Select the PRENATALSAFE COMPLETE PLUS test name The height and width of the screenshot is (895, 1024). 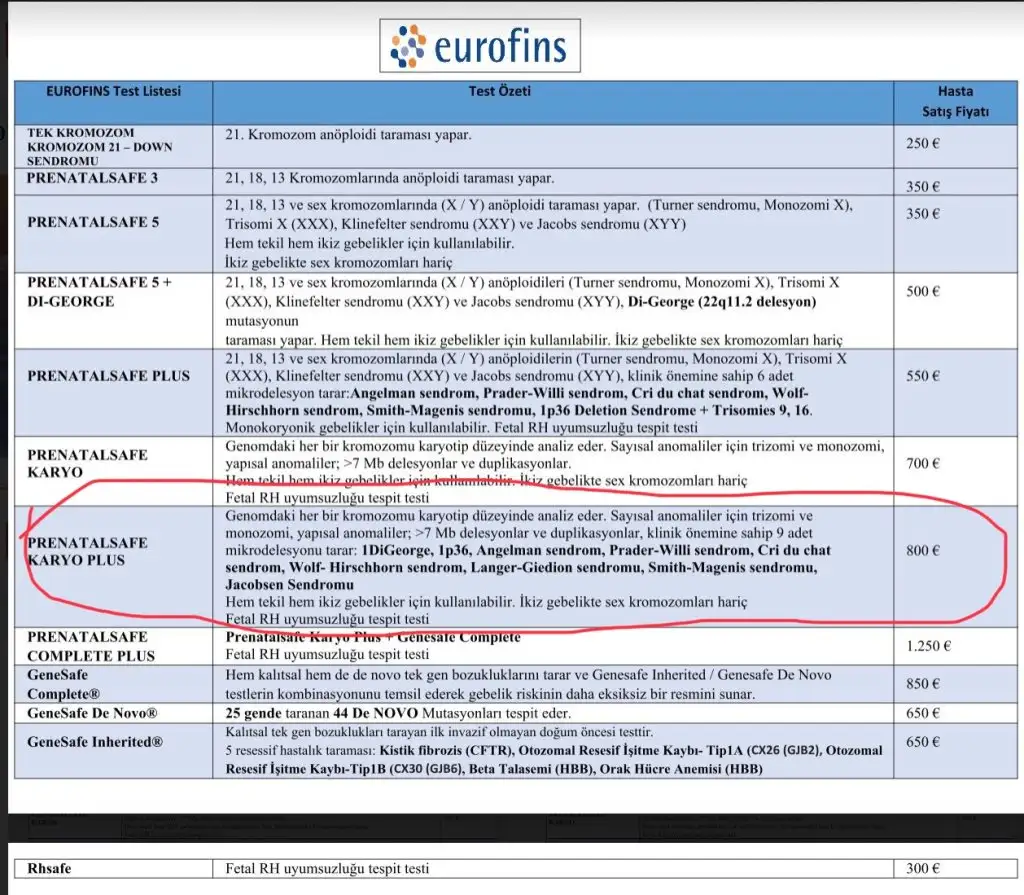click(x=91, y=646)
